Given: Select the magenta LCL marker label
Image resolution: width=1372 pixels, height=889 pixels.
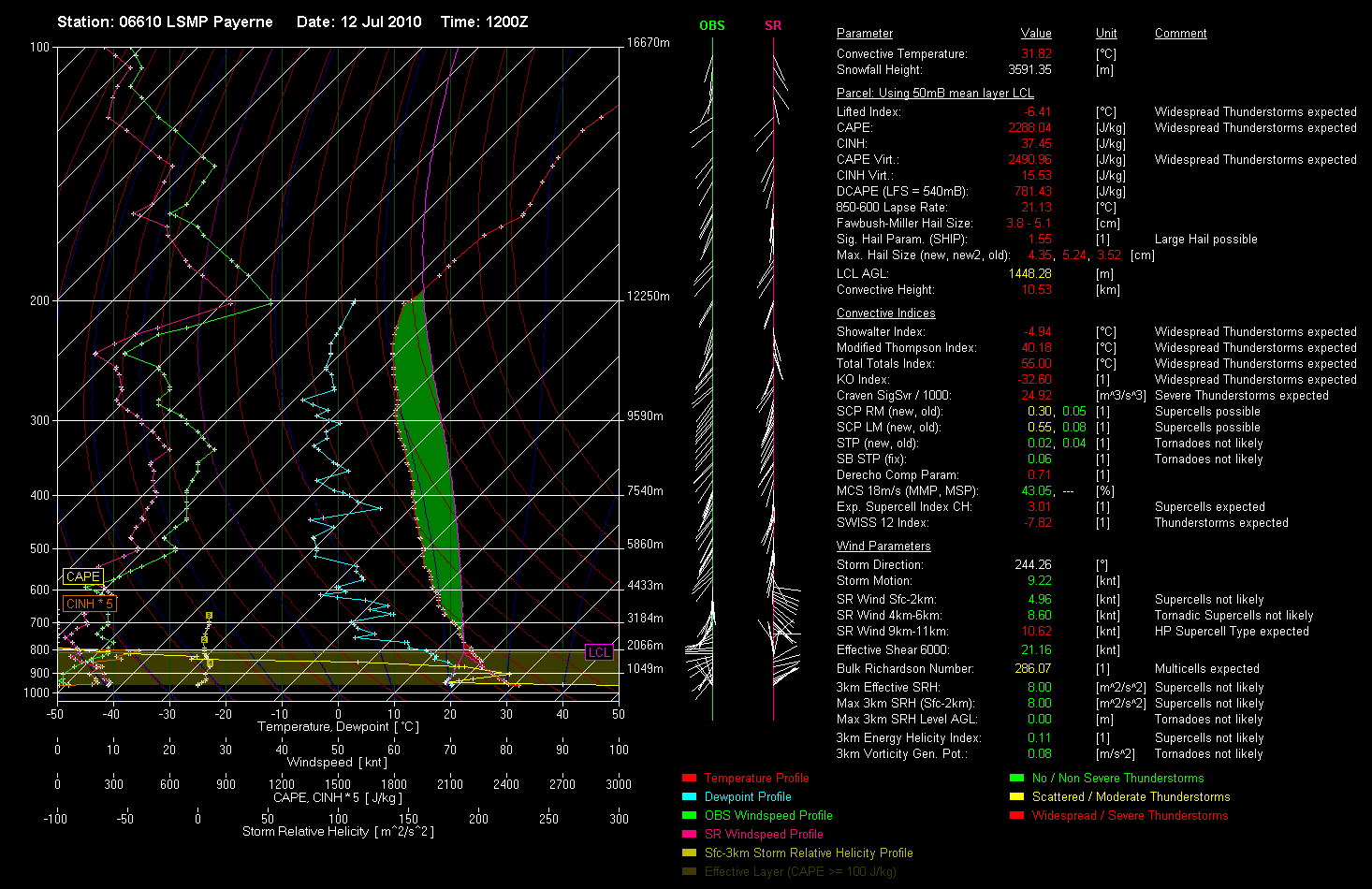Looking at the screenshot, I should [x=599, y=652].
